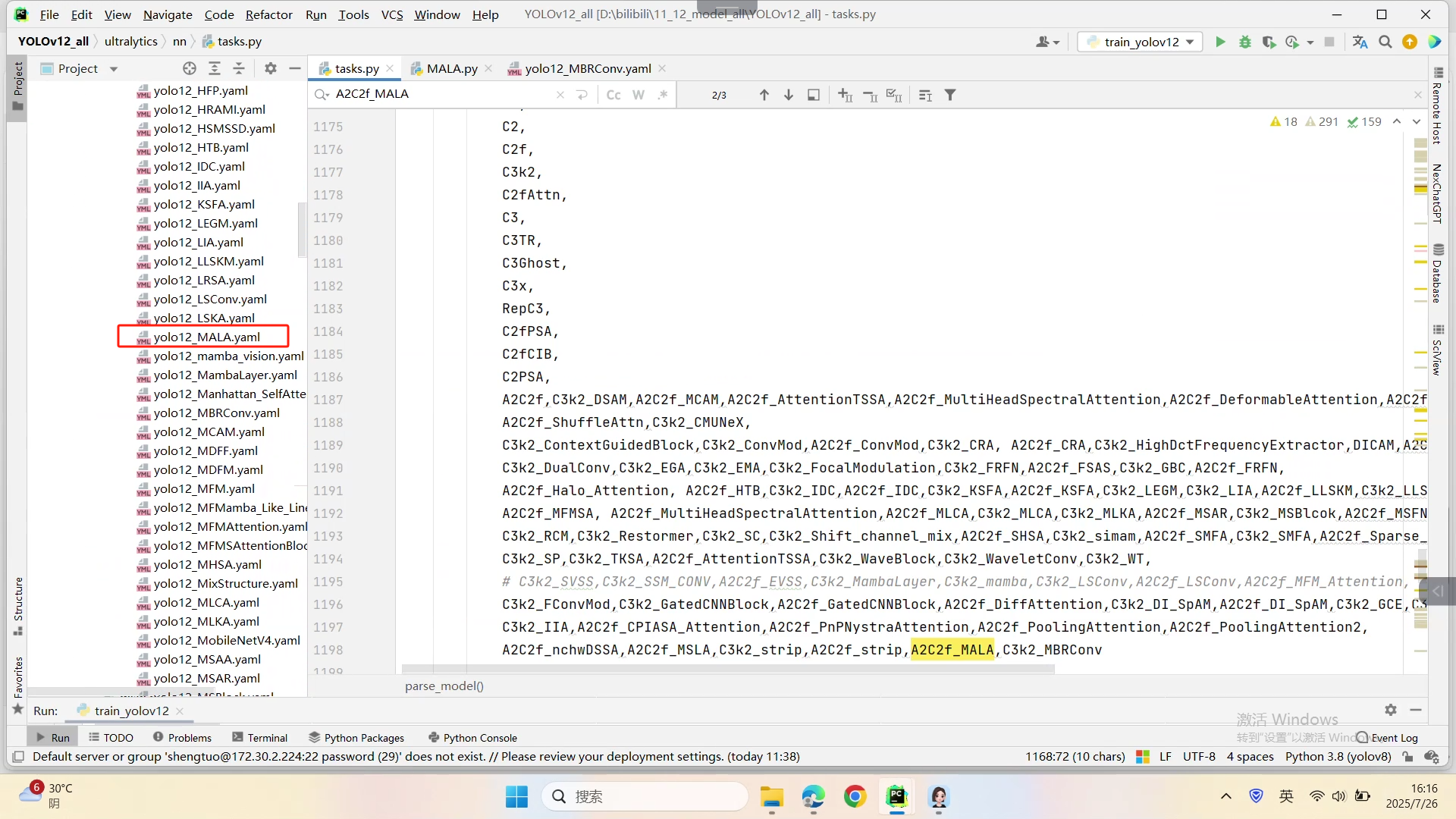Switch to the tasks.py editor tab

356,68
